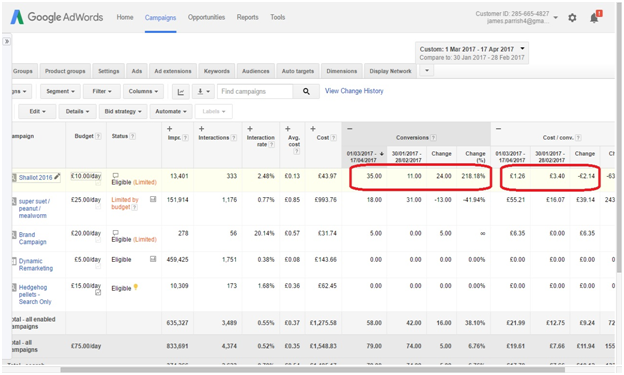Screen dimensions: 624x375
Task: Open super suet / peanut / mealworm campaign
Action: click(x=34, y=208)
